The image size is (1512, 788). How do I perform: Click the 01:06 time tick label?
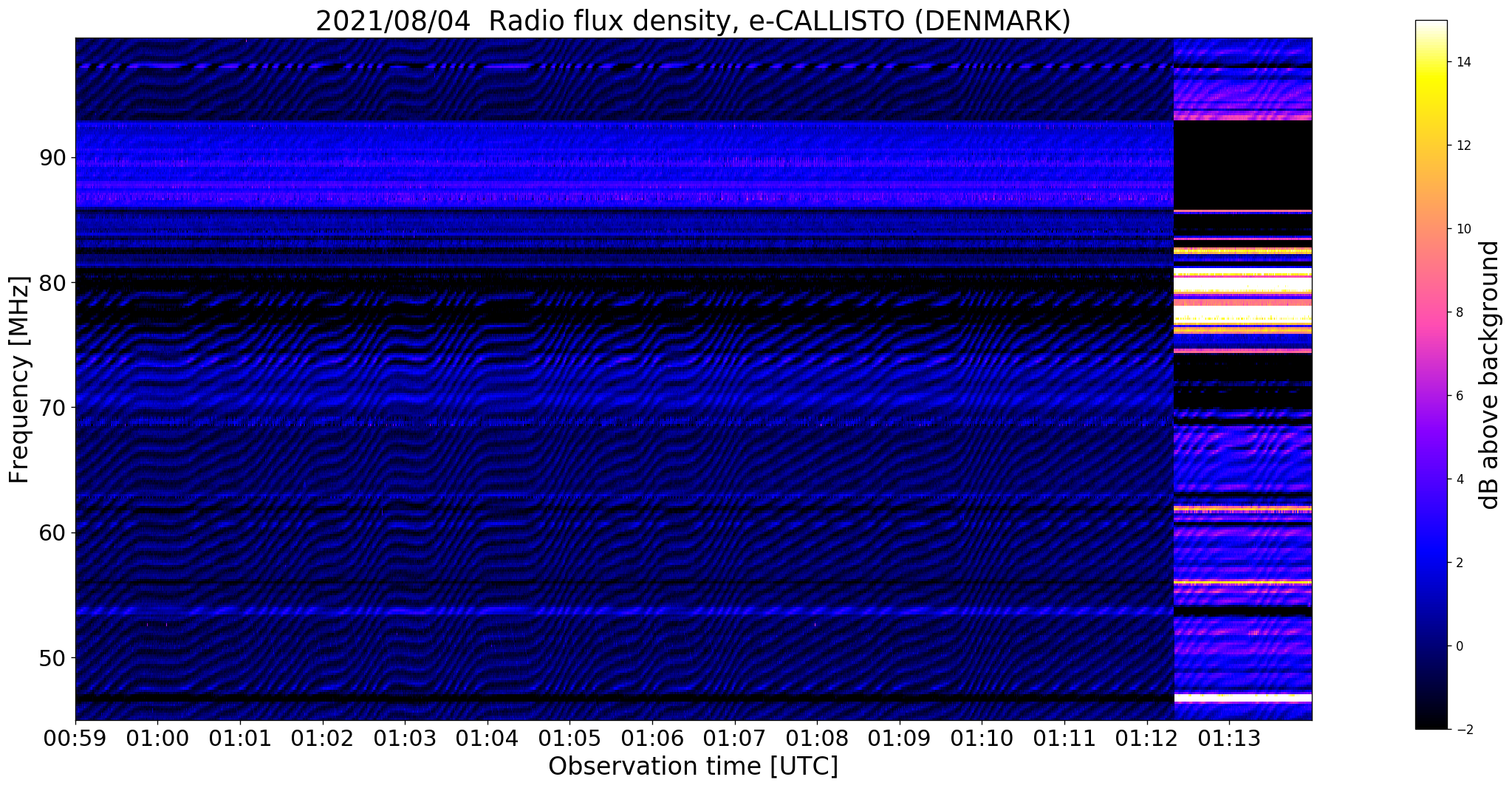pyautogui.click(x=652, y=738)
